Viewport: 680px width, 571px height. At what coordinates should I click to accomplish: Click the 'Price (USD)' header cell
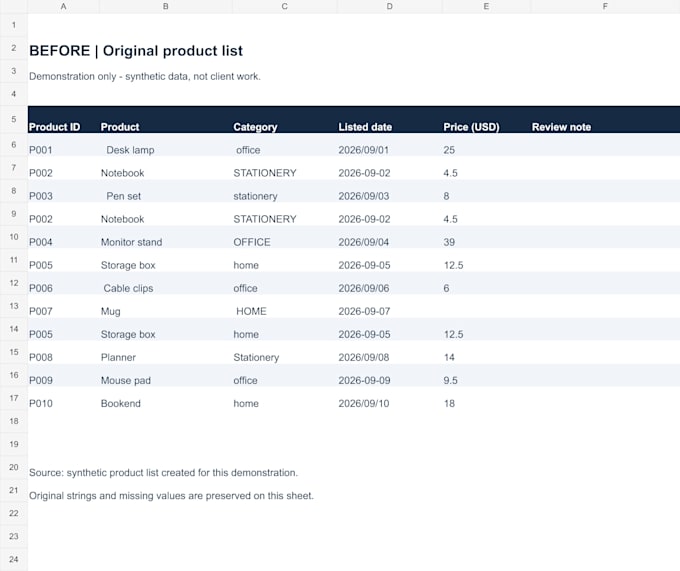coord(486,120)
